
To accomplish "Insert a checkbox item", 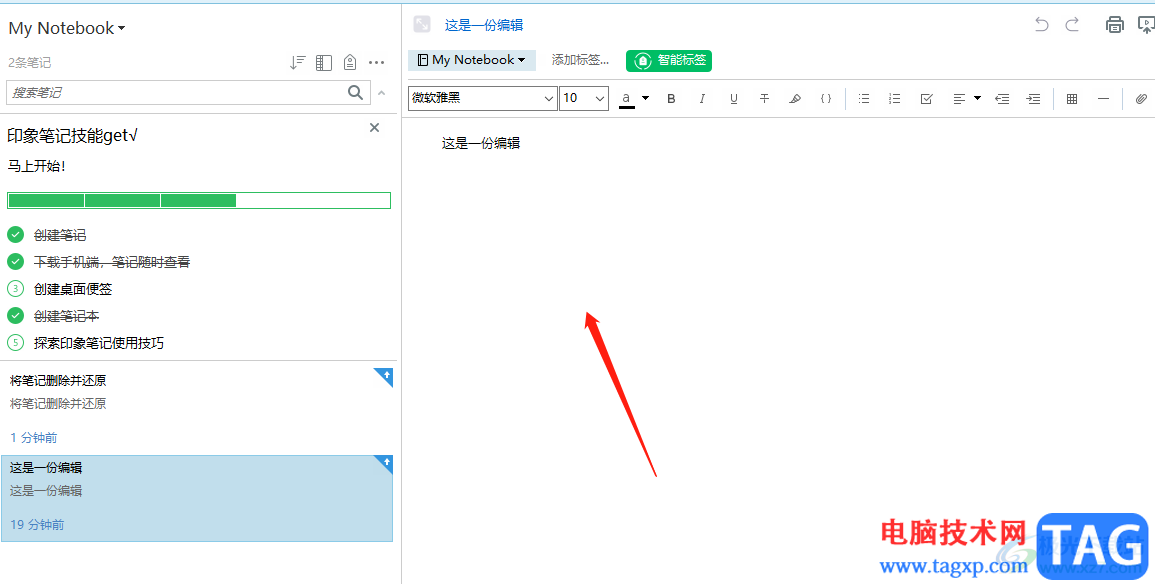I will pyautogui.click(x=927, y=99).
